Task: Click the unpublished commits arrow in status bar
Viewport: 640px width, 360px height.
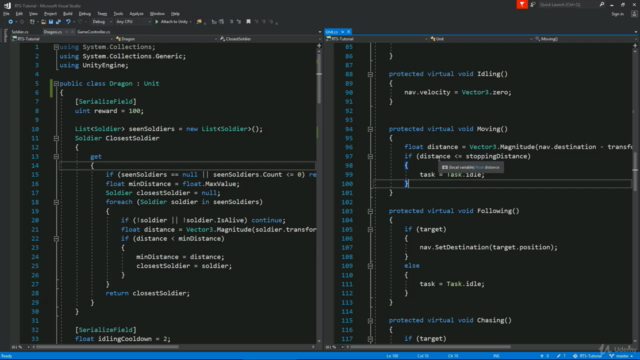Action: coord(544,356)
